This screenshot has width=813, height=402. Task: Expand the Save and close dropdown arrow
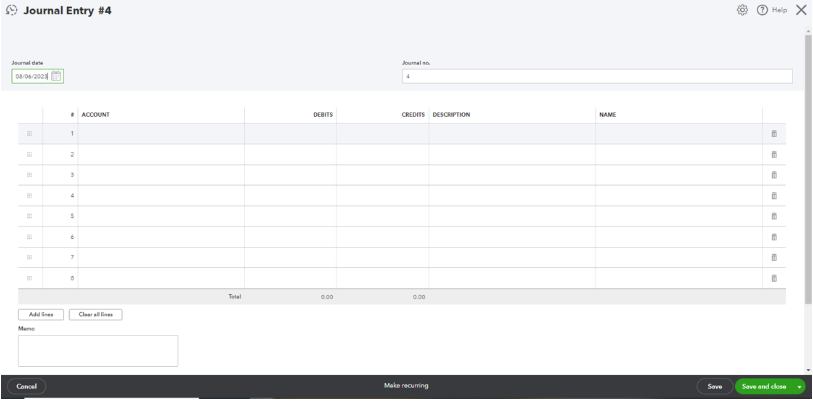pos(799,386)
